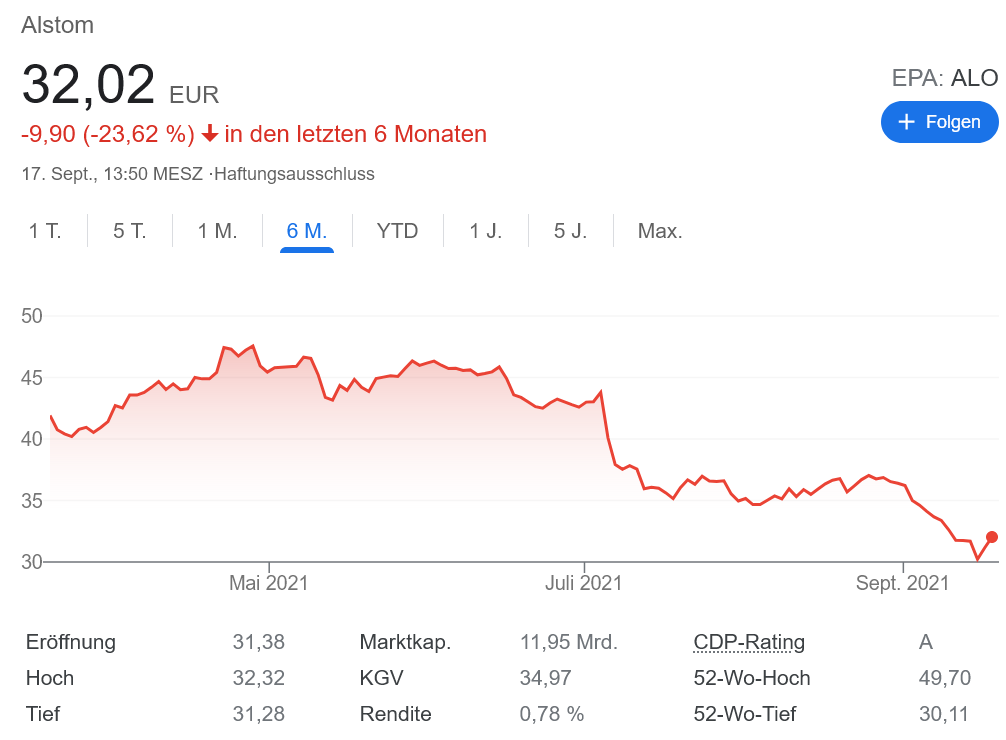Viewport: 1006px width, 740px height.
Task: Click the Sept. 2021 axis label
Action: 902,583
